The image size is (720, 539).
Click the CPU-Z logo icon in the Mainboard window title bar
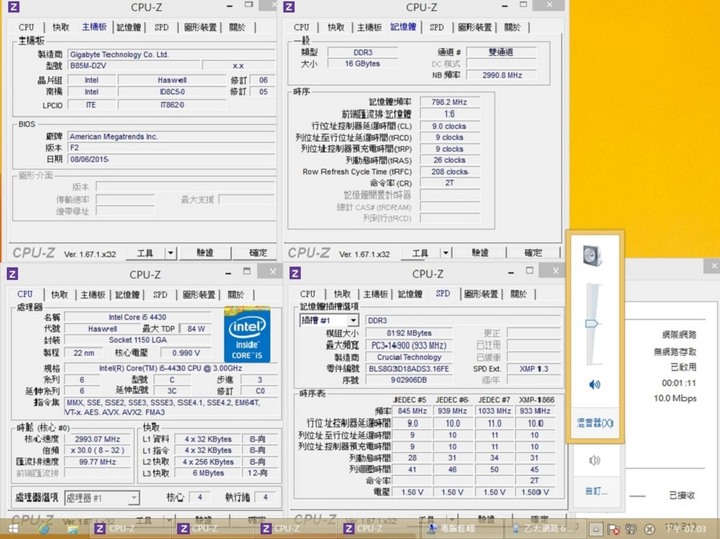click(x=14, y=7)
